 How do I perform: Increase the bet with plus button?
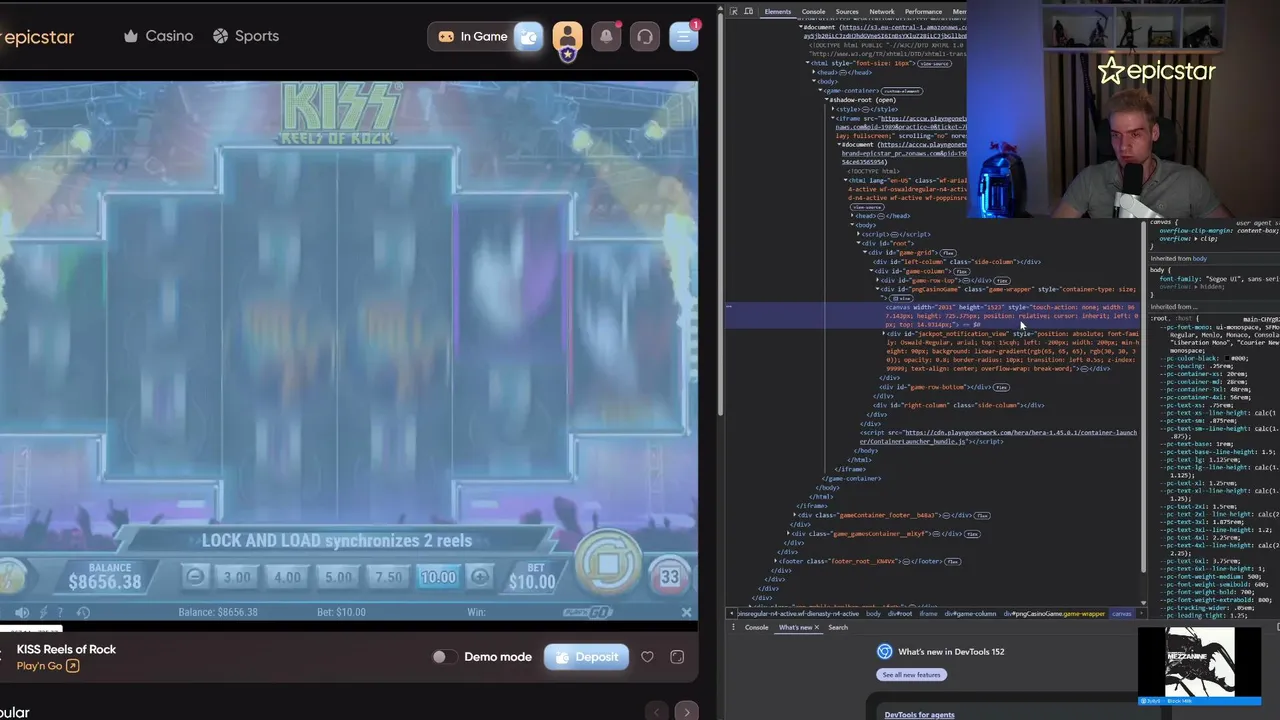click(480, 577)
